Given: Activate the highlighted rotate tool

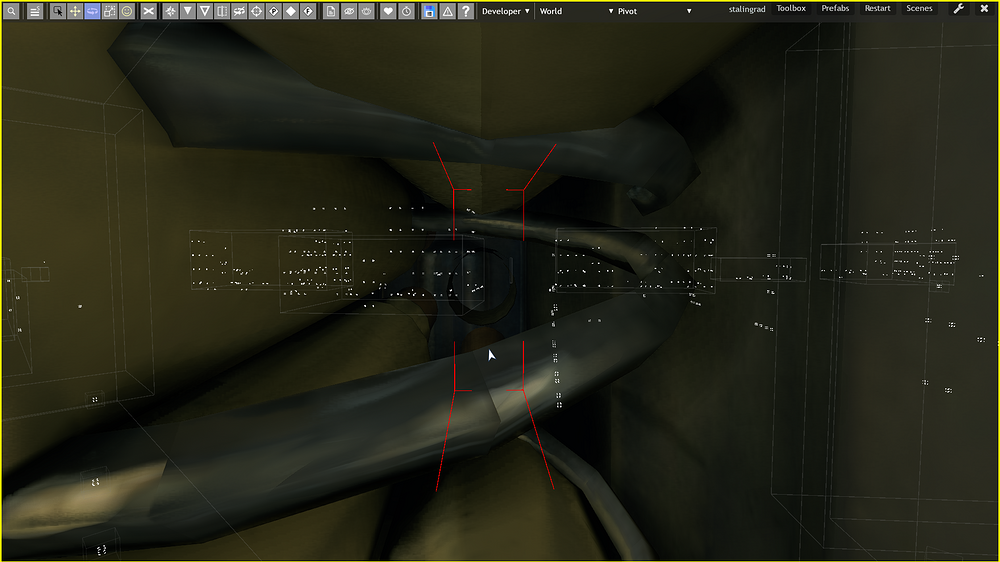Looking at the screenshot, I should (x=92, y=11).
